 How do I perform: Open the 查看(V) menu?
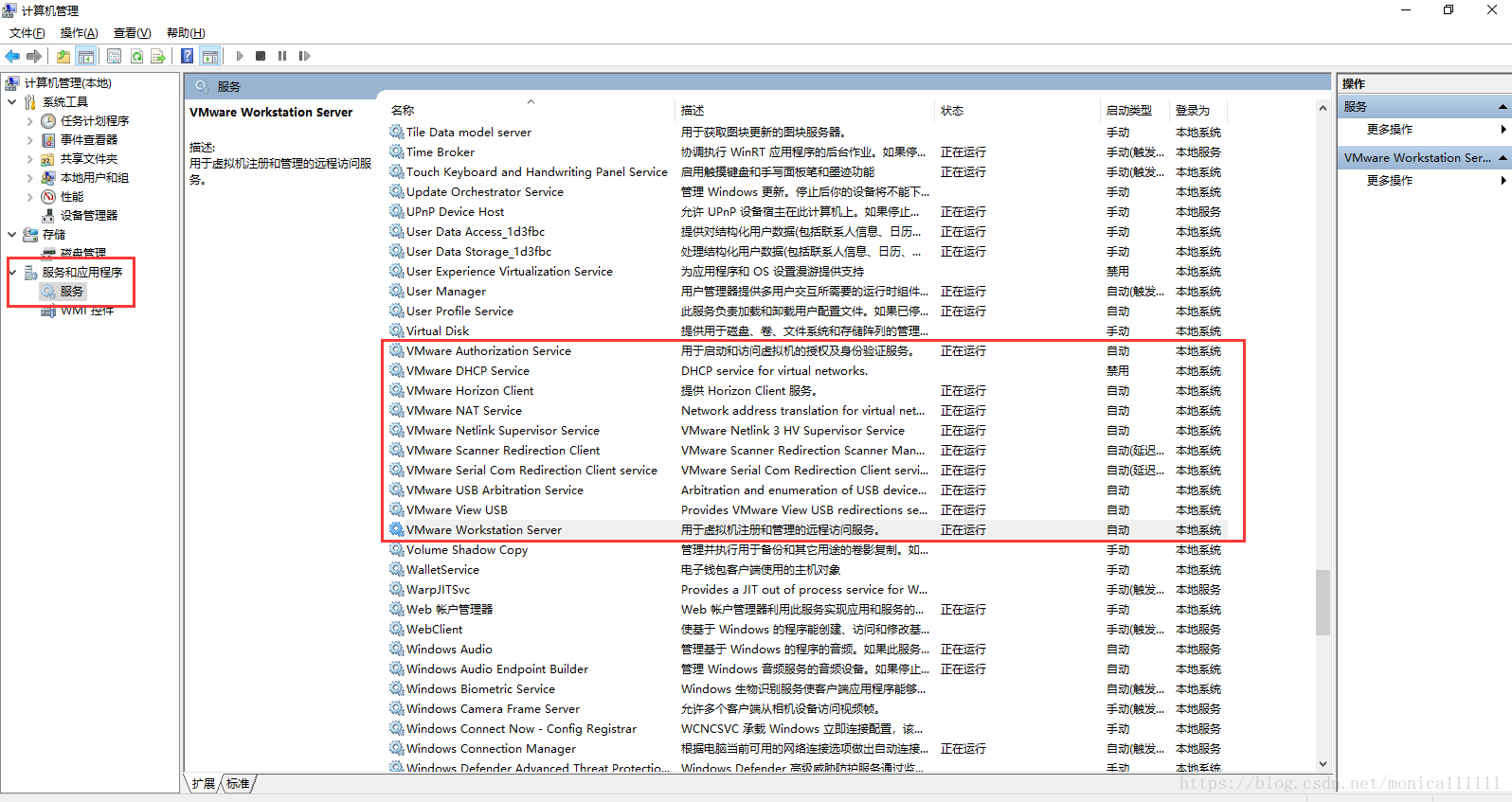(133, 33)
